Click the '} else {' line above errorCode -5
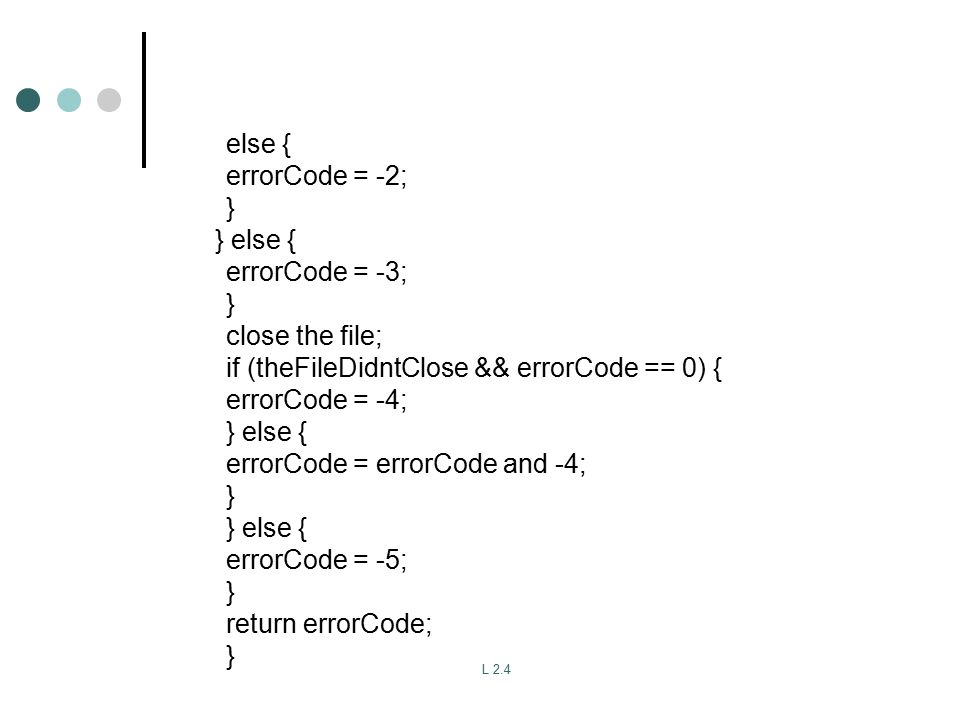 [266, 528]
